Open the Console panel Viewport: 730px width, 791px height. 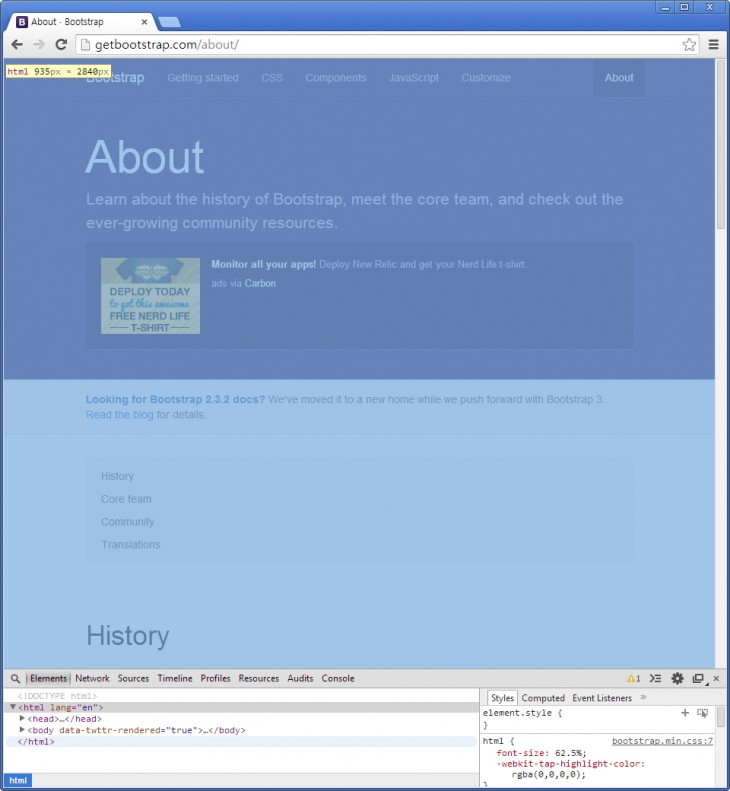pos(338,679)
